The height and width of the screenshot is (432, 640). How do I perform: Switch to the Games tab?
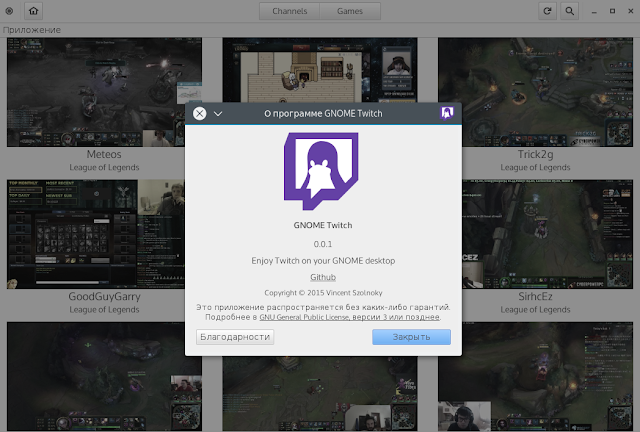tap(350, 11)
